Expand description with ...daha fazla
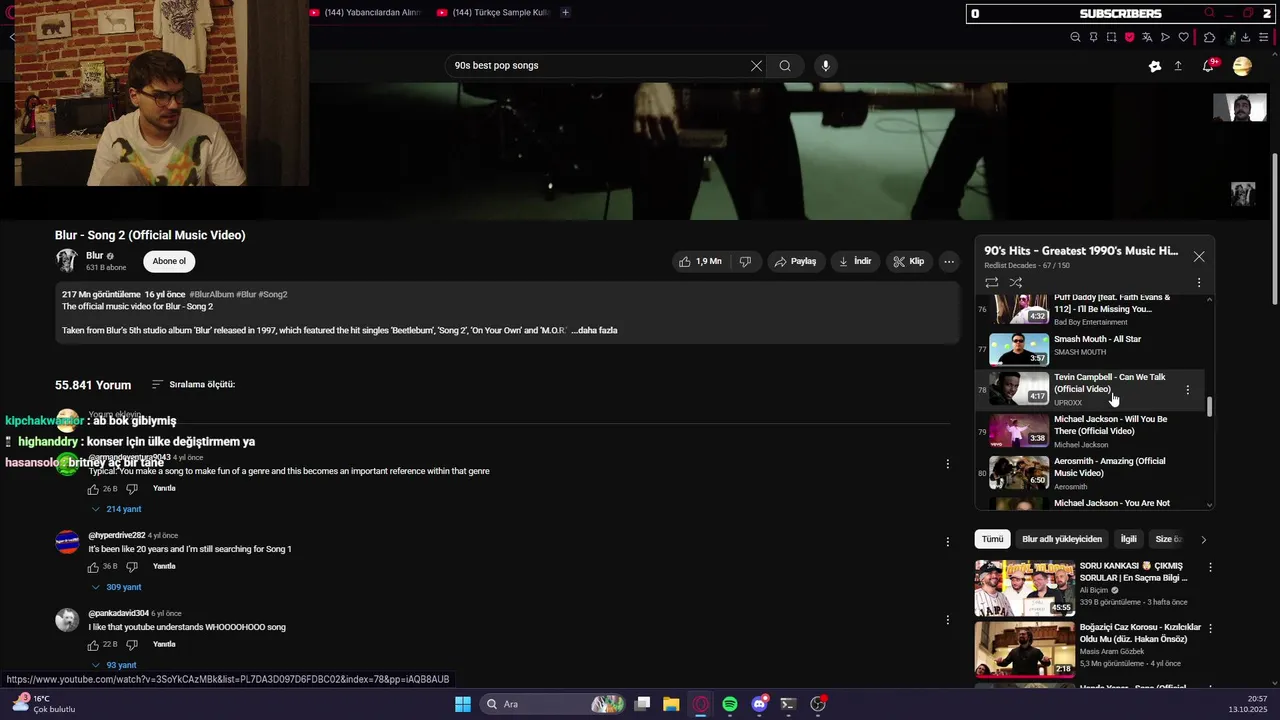 pos(594,330)
